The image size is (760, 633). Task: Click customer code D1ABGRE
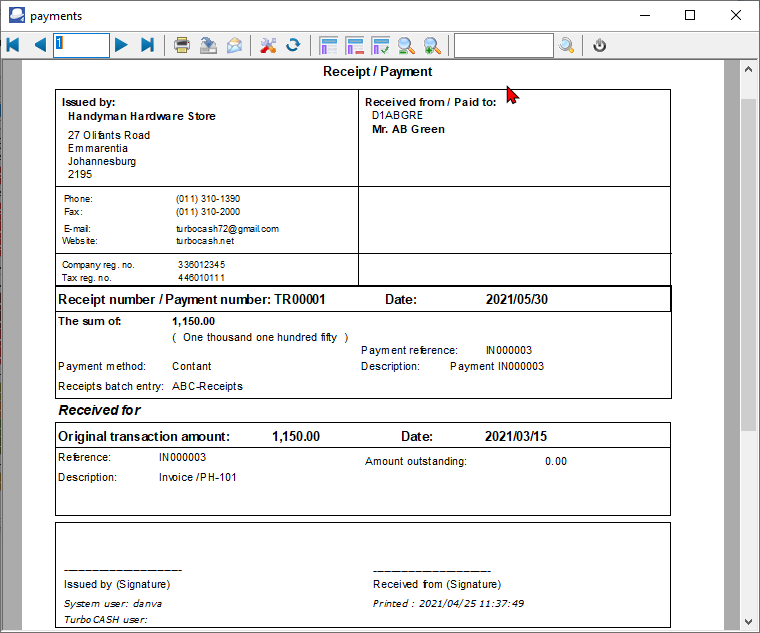tap(397, 115)
